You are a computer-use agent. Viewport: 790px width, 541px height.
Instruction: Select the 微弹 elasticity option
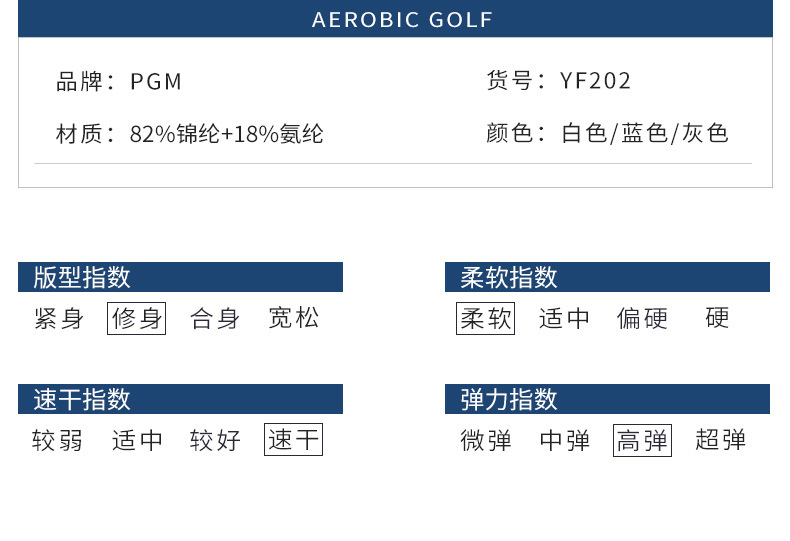486,440
